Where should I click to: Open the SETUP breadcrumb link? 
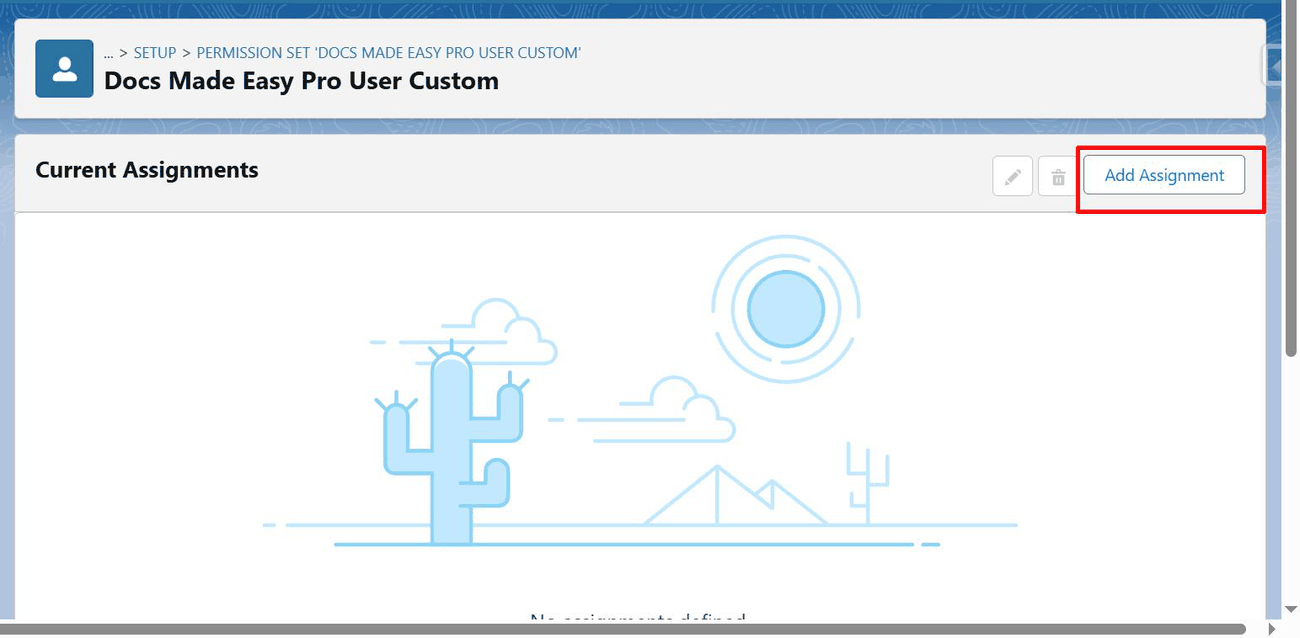coord(155,53)
